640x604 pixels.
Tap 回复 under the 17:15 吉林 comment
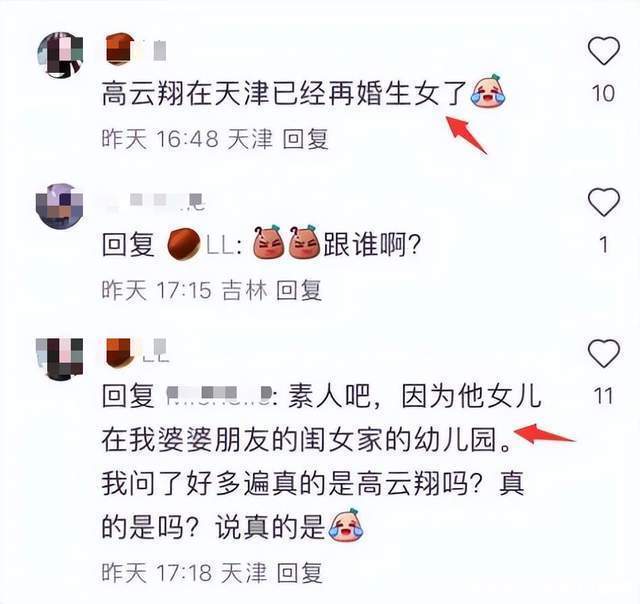(299, 290)
